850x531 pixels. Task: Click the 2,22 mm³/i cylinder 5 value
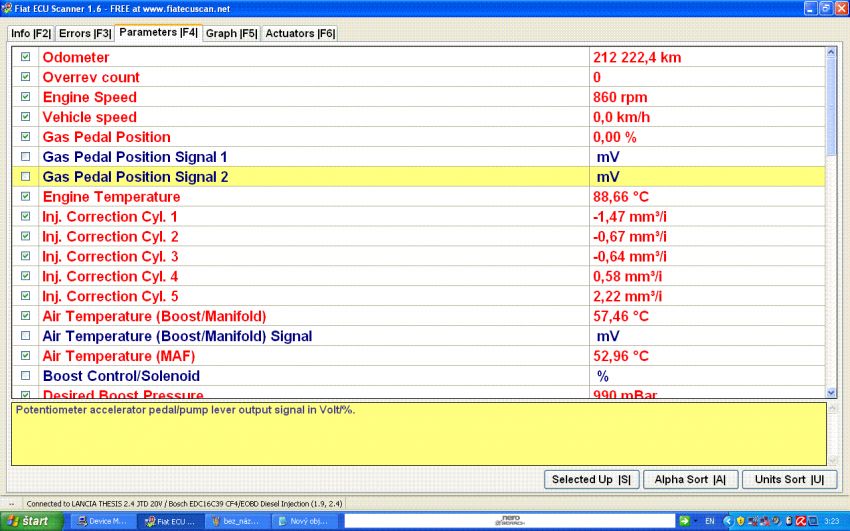point(627,296)
